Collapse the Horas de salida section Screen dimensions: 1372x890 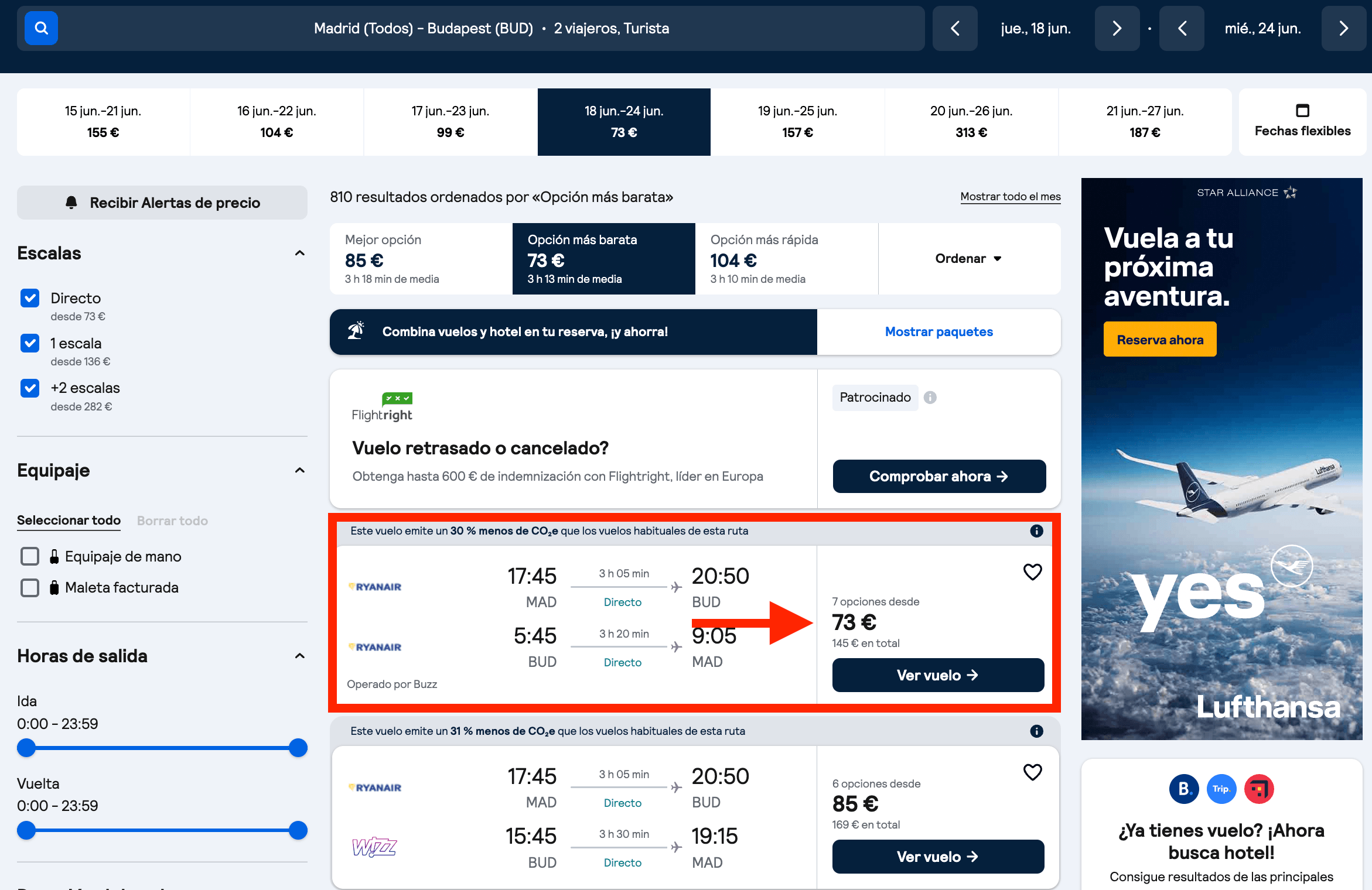(299, 656)
